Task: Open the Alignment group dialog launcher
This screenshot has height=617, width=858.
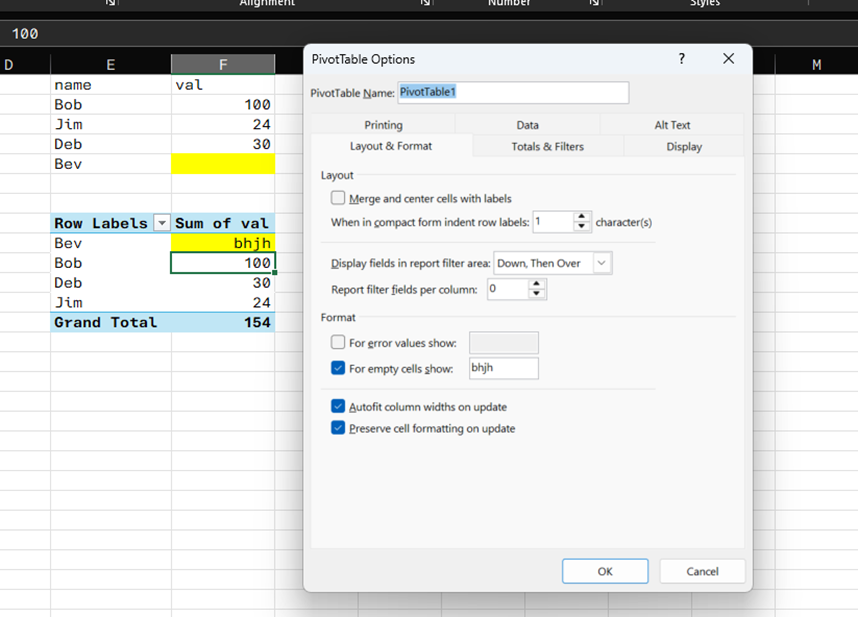Action: 110,3
